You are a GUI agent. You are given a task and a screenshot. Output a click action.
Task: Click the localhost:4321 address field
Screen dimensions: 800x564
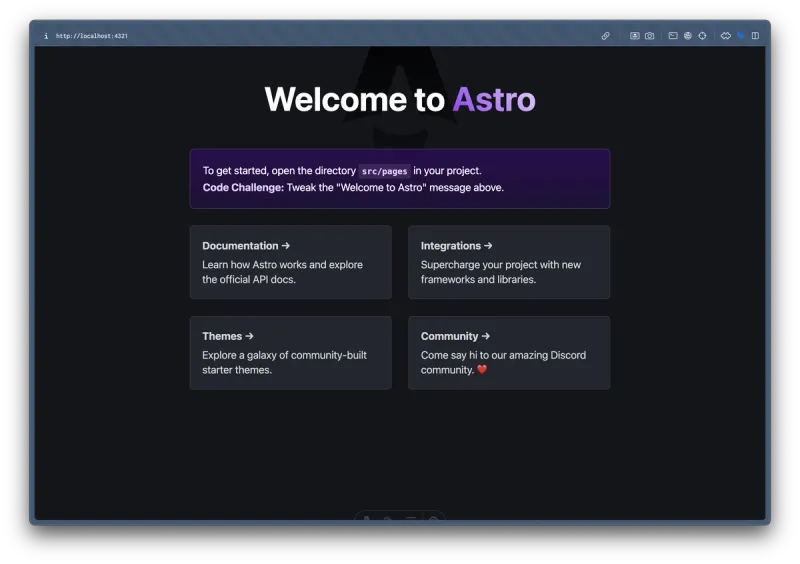click(92, 36)
